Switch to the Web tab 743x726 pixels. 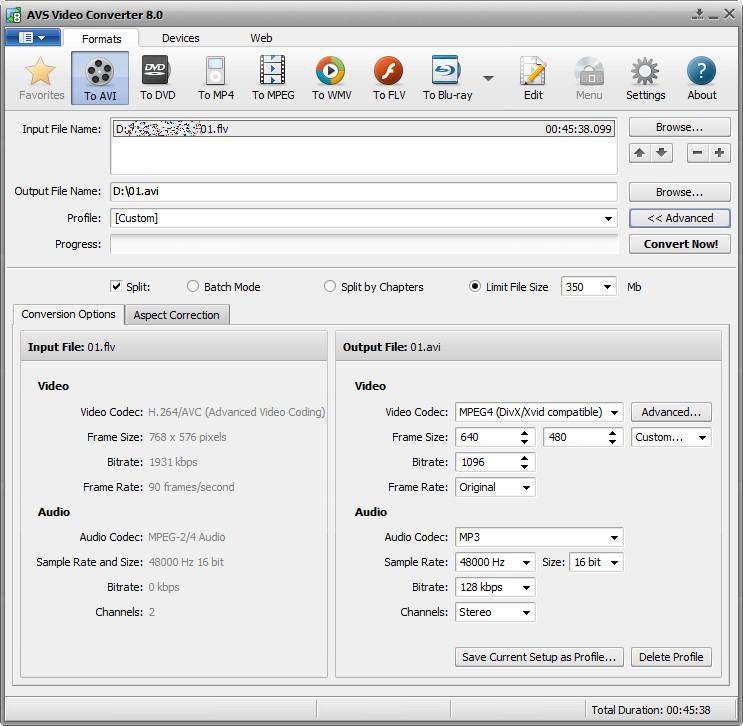click(261, 38)
